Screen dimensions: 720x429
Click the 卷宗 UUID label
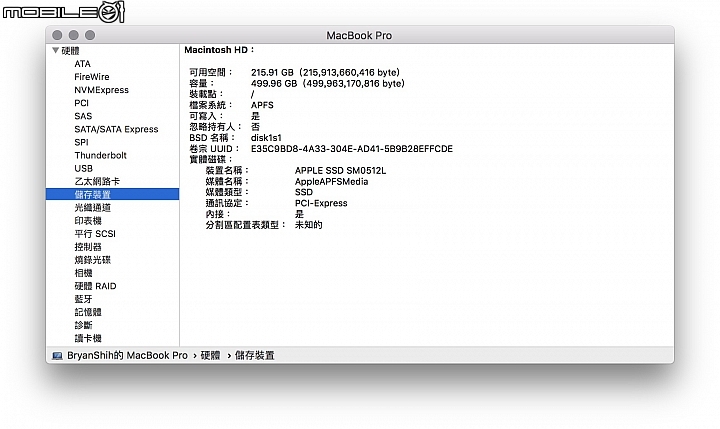(214, 149)
